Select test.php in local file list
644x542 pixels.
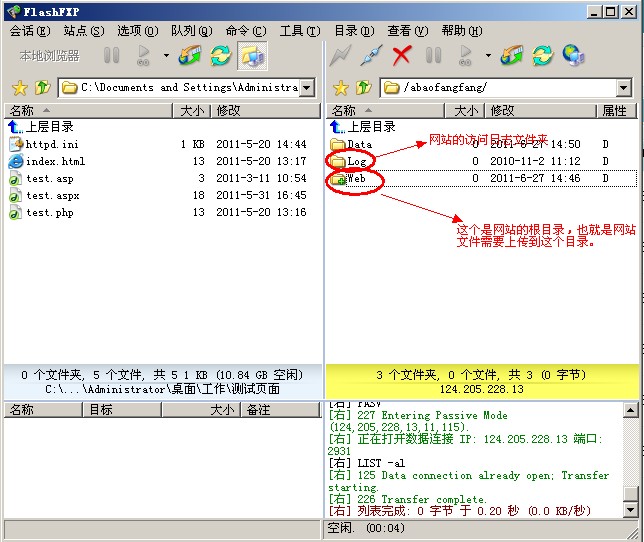(x=51, y=213)
